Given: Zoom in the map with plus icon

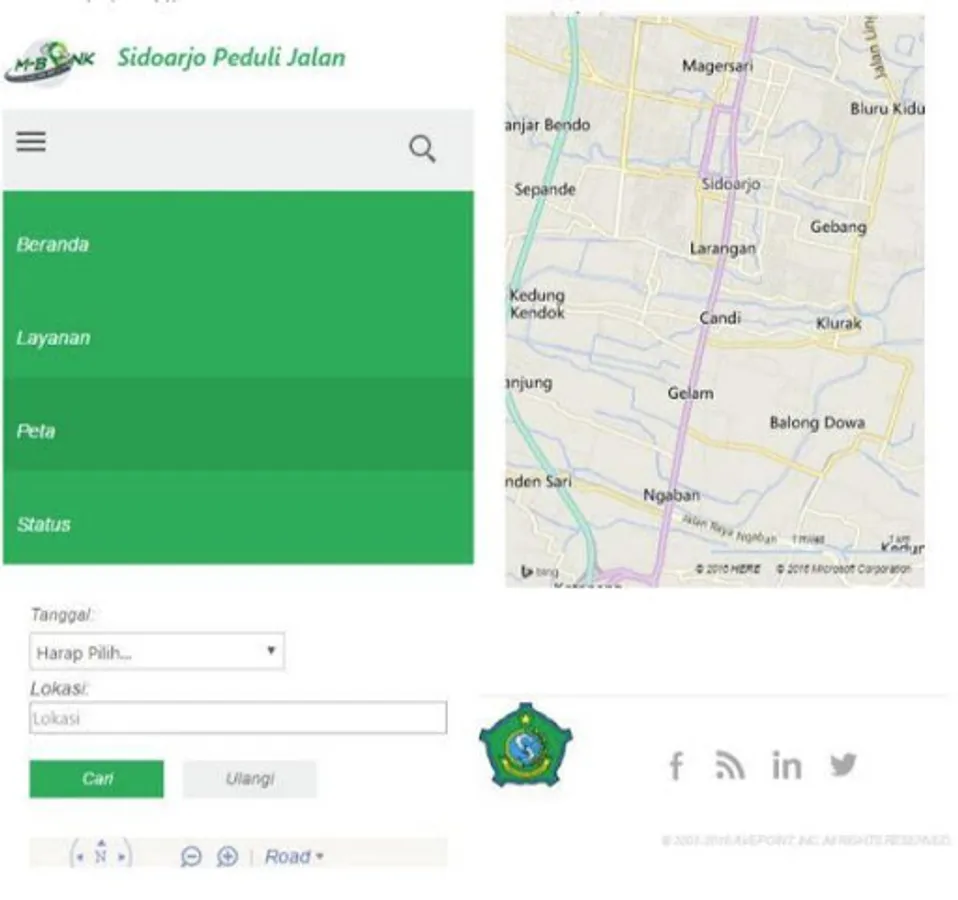Looking at the screenshot, I should (x=227, y=857).
